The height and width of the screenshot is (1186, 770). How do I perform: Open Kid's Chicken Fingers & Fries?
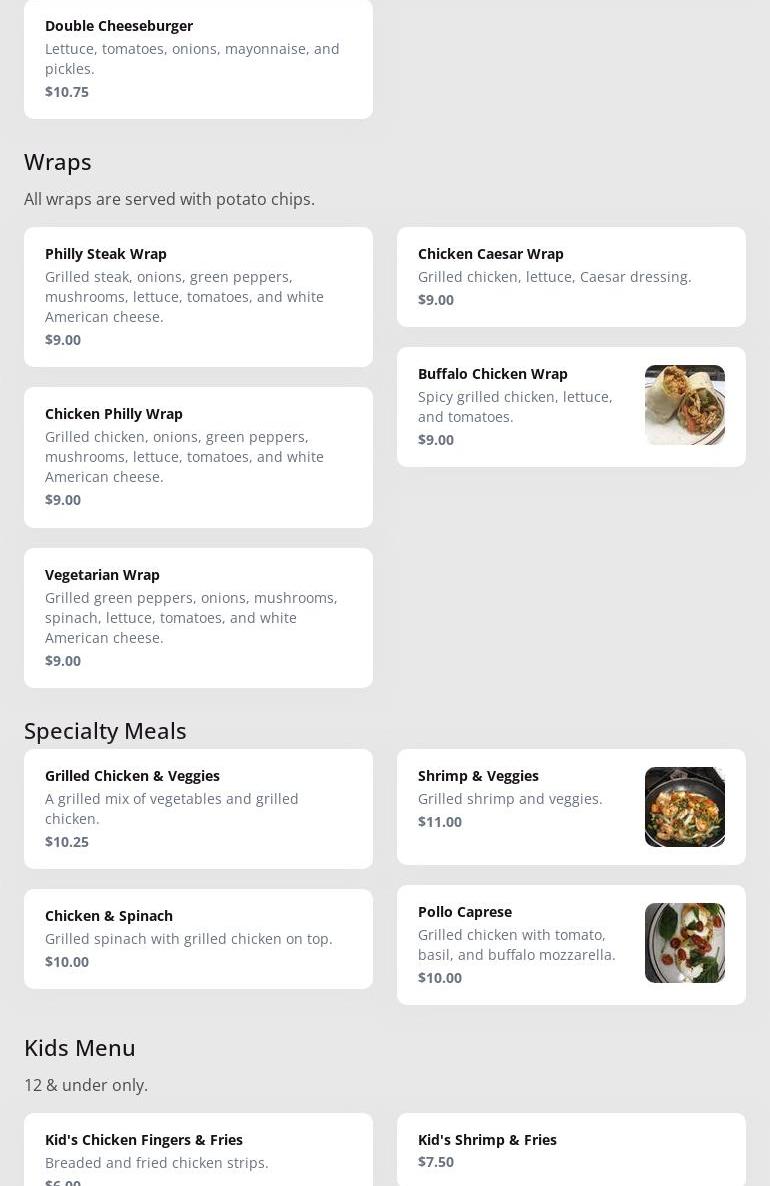pyautogui.click(x=198, y=1150)
